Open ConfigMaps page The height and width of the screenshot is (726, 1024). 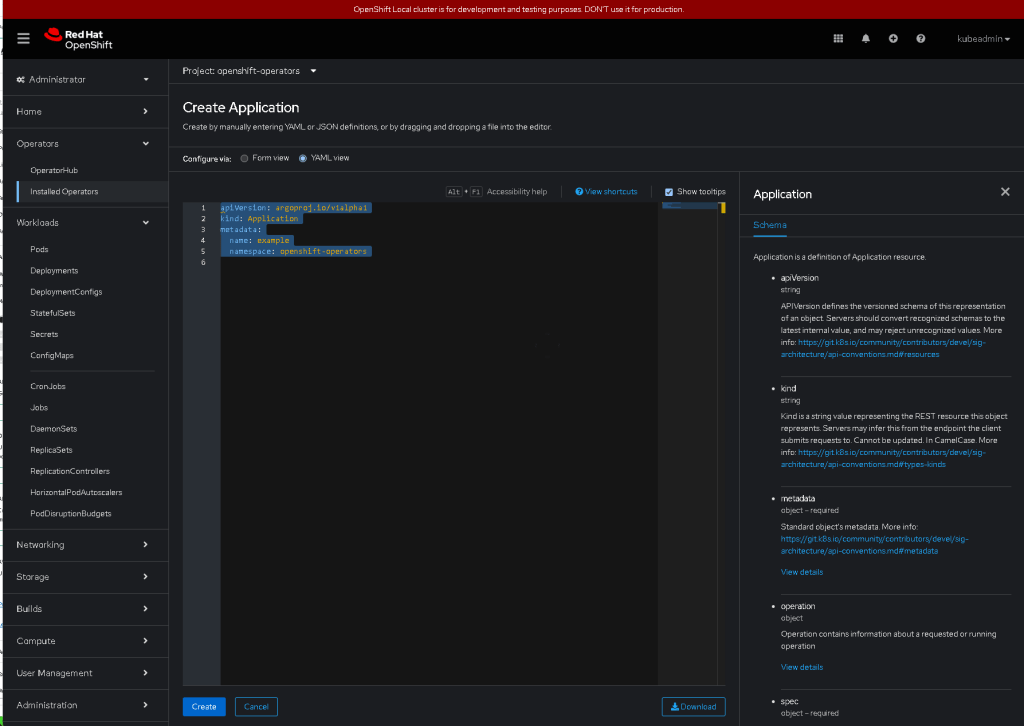(52, 355)
